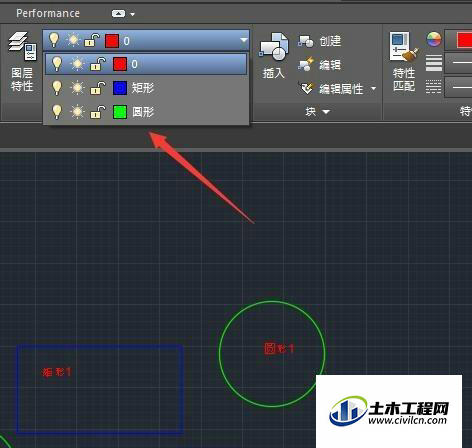
Task: Select layer 0 in the dropdown list
Action: pos(146,64)
